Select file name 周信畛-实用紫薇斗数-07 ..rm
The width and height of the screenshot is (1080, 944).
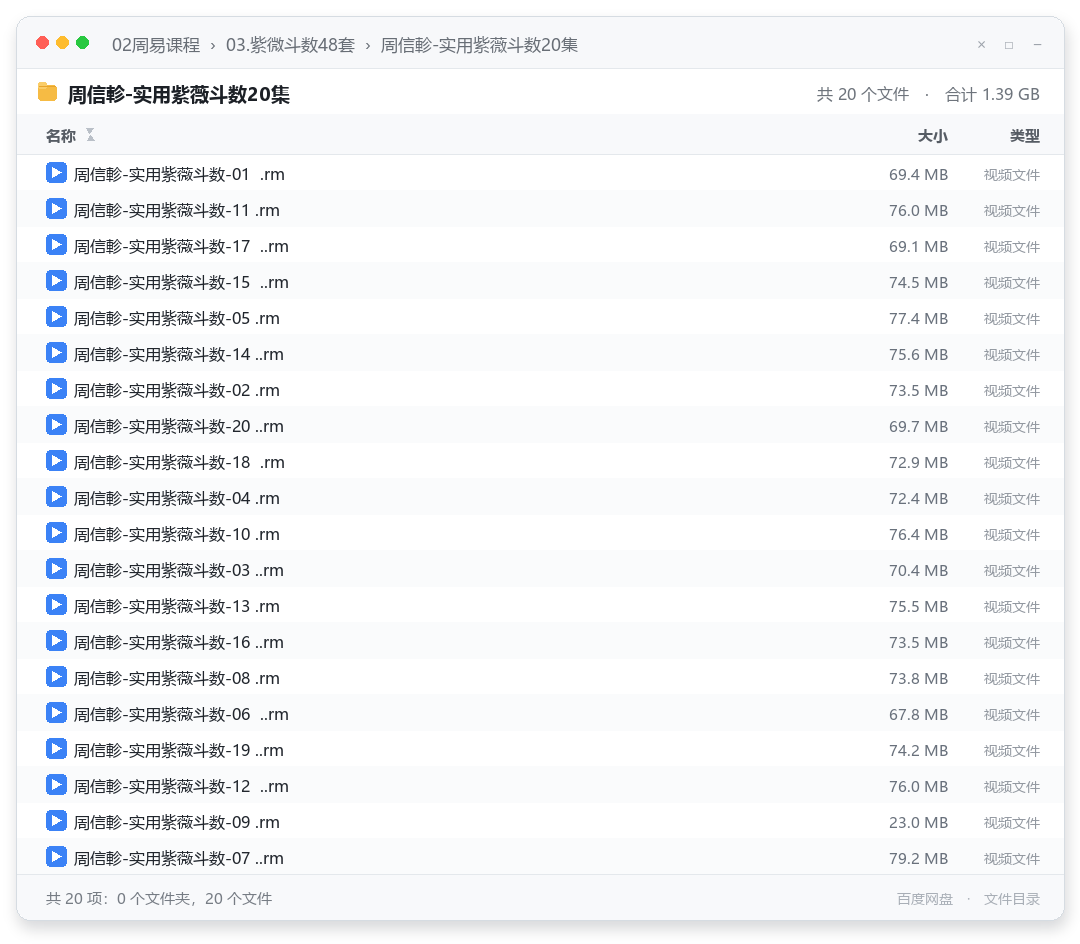[178, 858]
